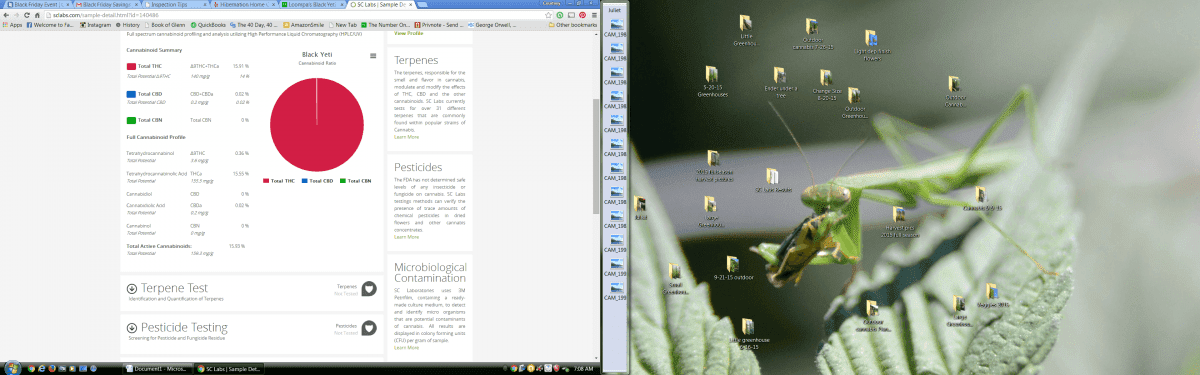Select the SC Labs Sample Detail tab
This screenshot has height=375, width=1200.
[380, 5]
